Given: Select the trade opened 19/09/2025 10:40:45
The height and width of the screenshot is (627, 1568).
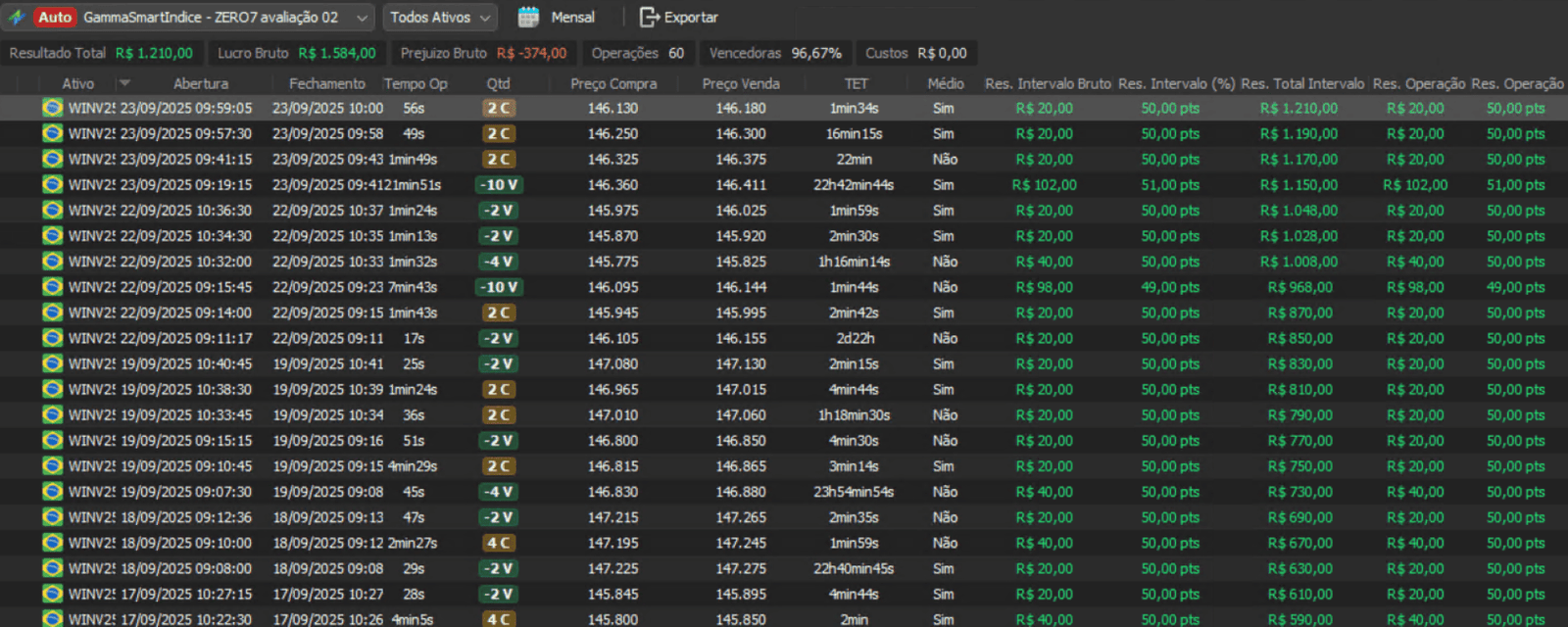Looking at the screenshot, I should pos(185,363).
